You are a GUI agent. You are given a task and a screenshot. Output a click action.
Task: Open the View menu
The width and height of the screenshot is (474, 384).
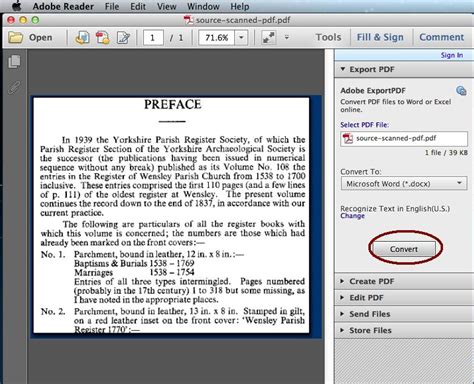[x=166, y=6]
